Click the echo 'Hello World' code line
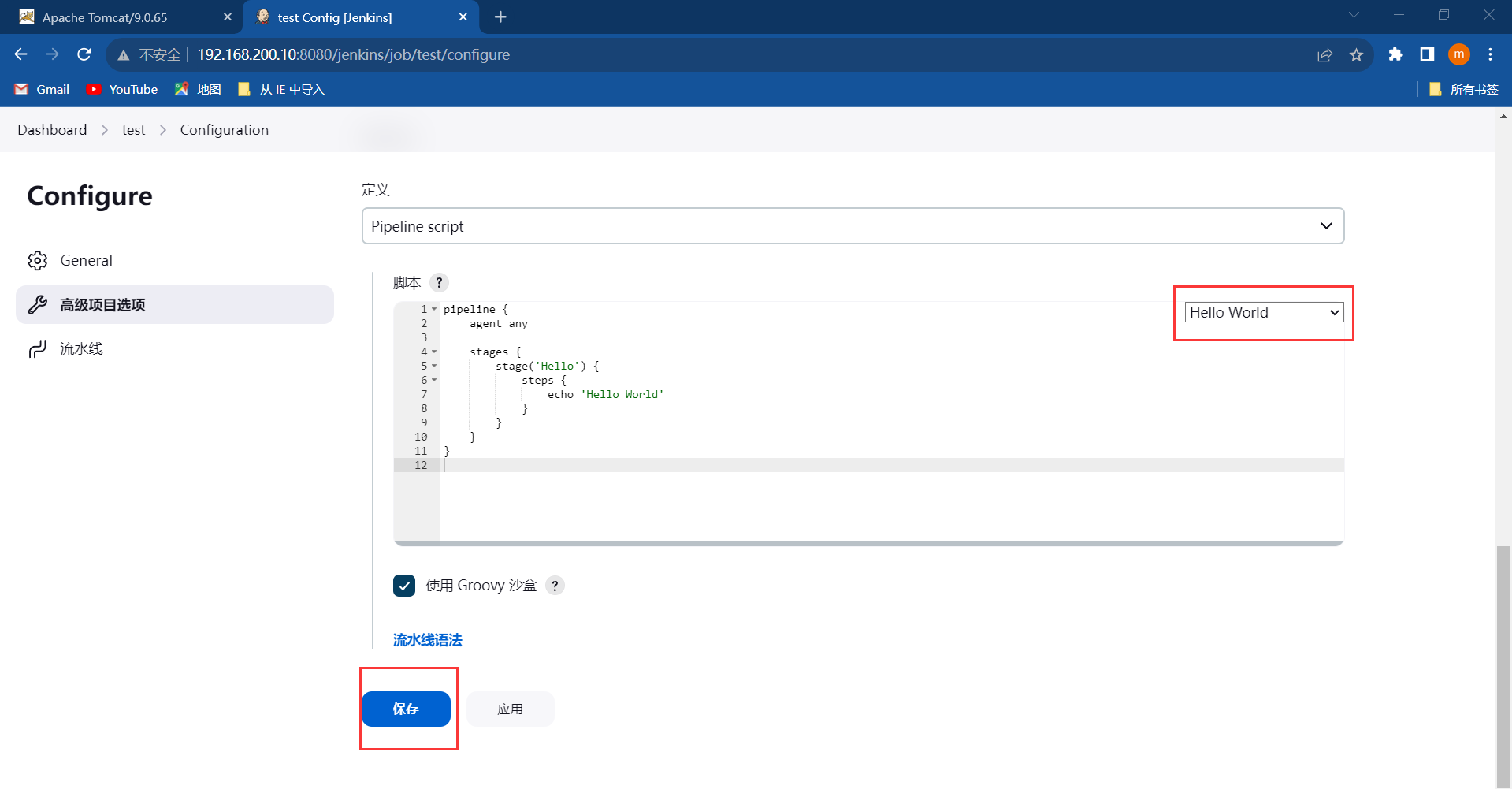 (606, 394)
